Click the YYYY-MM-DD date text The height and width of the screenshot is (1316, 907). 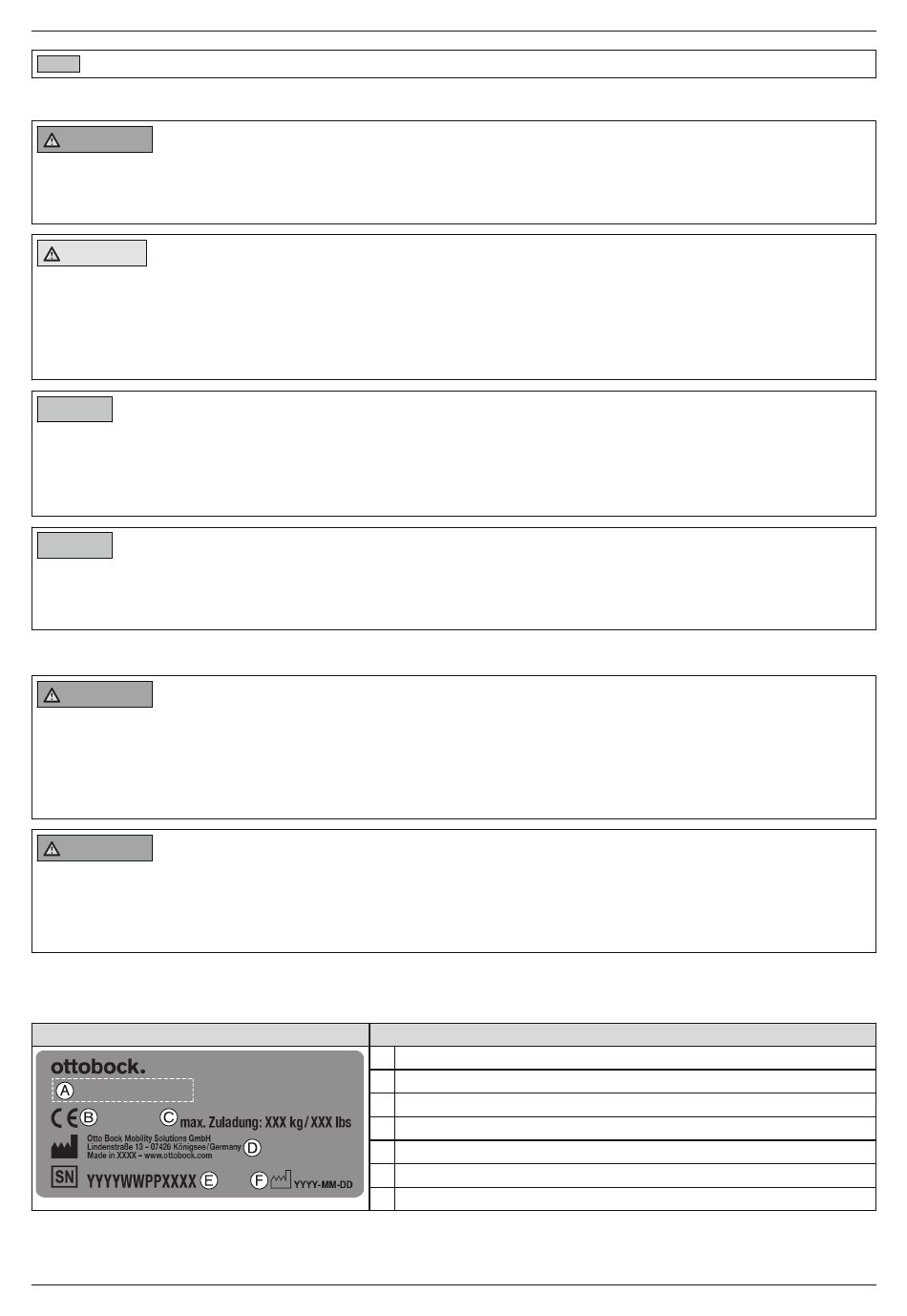click(x=323, y=1184)
